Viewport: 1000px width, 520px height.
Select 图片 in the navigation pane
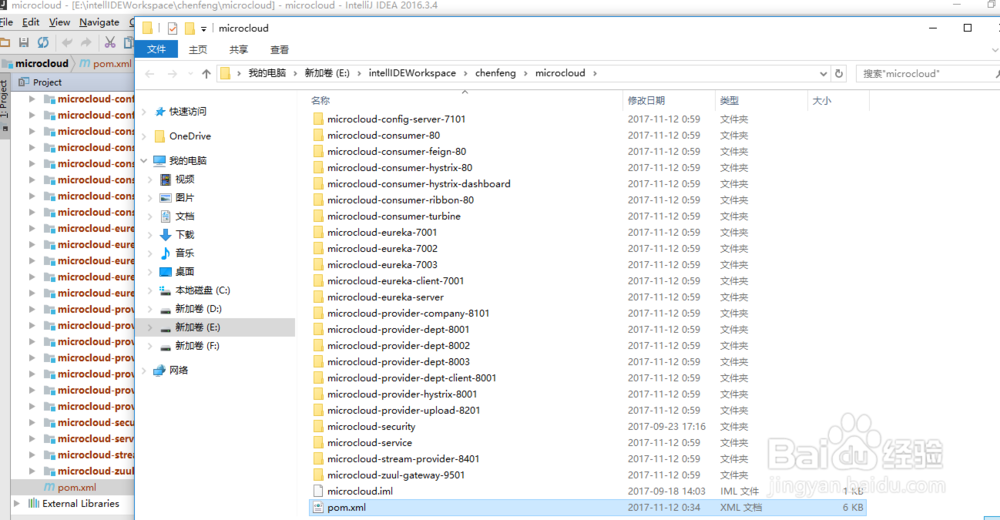pos(177,198)
